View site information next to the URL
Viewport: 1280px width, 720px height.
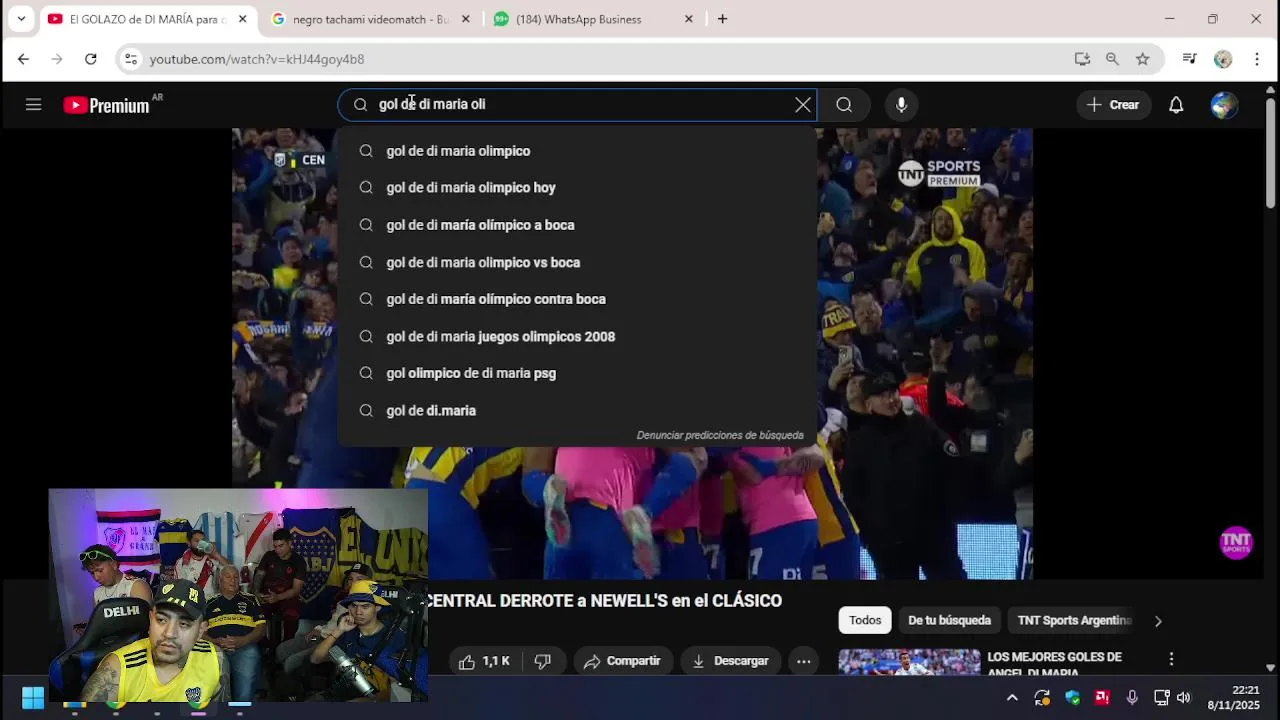pyautogui.click(x=131, y=59)
